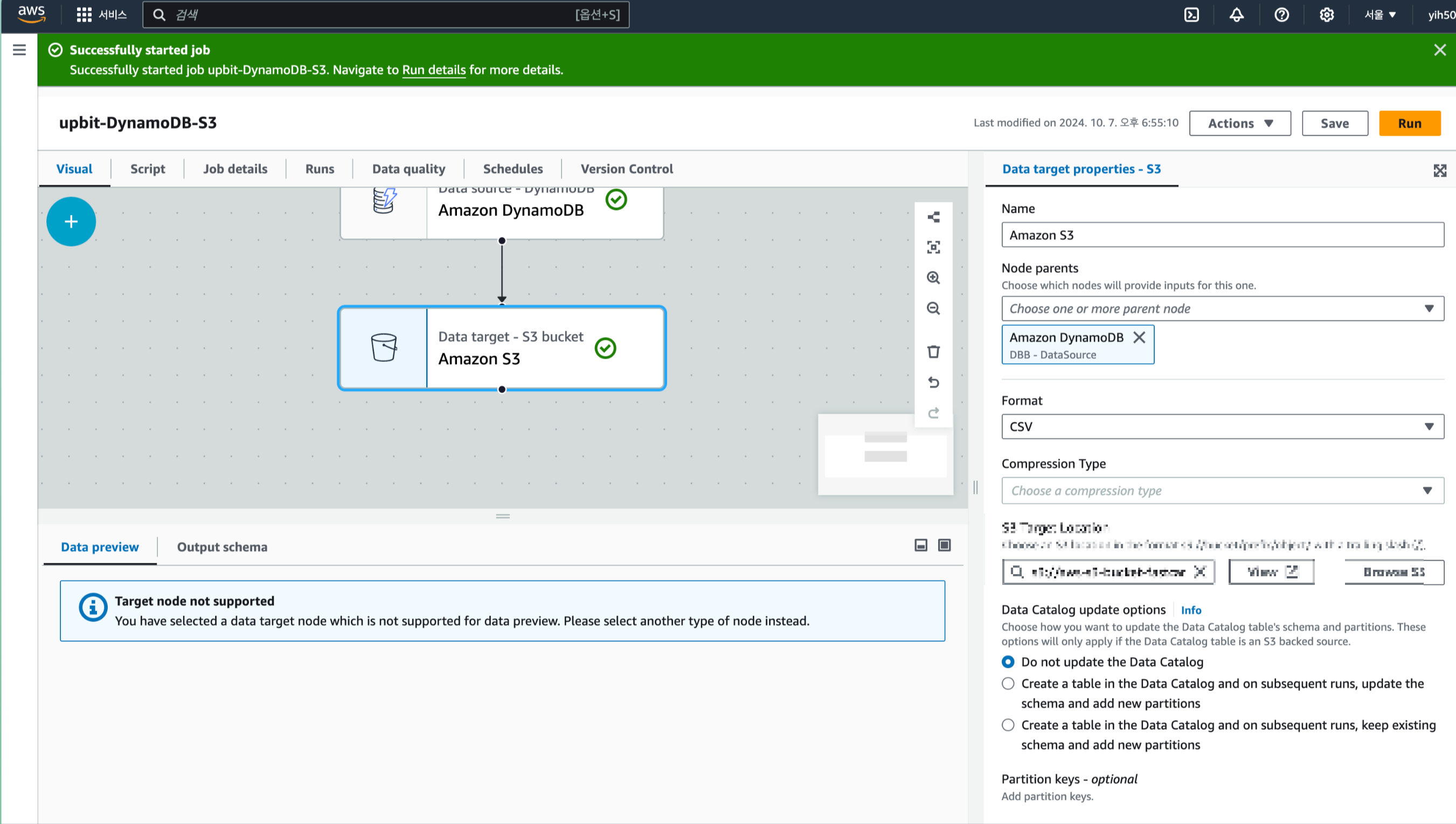Viewport: 1456px width, 824px height.
Task: Click the blue add node plus button
Action: click(71, 221)
